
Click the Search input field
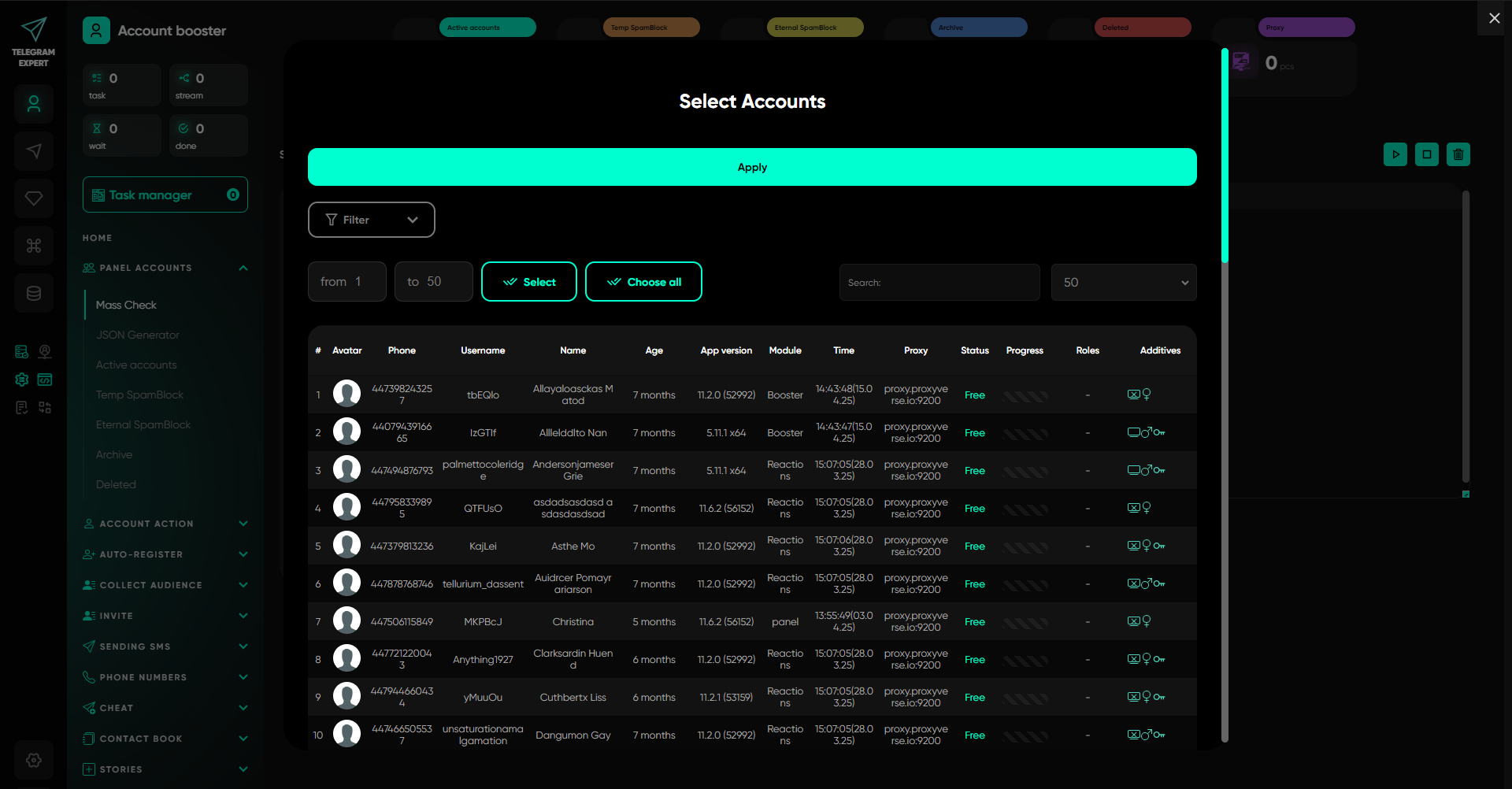click(x=939, y=282)
